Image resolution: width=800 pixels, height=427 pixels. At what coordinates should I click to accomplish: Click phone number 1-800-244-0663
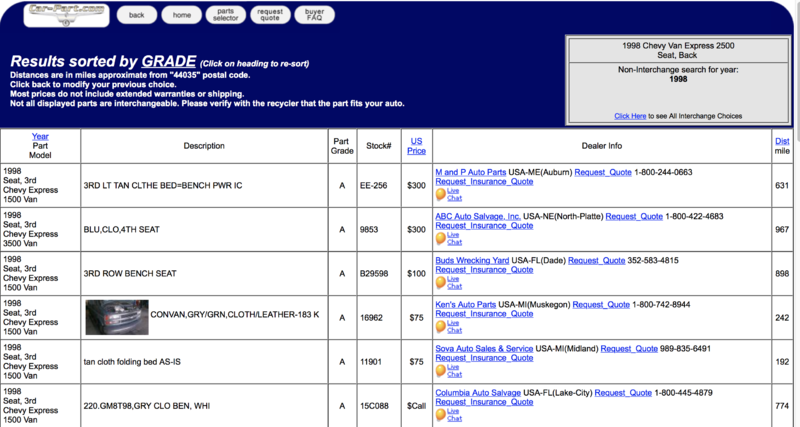coord(663,172)
